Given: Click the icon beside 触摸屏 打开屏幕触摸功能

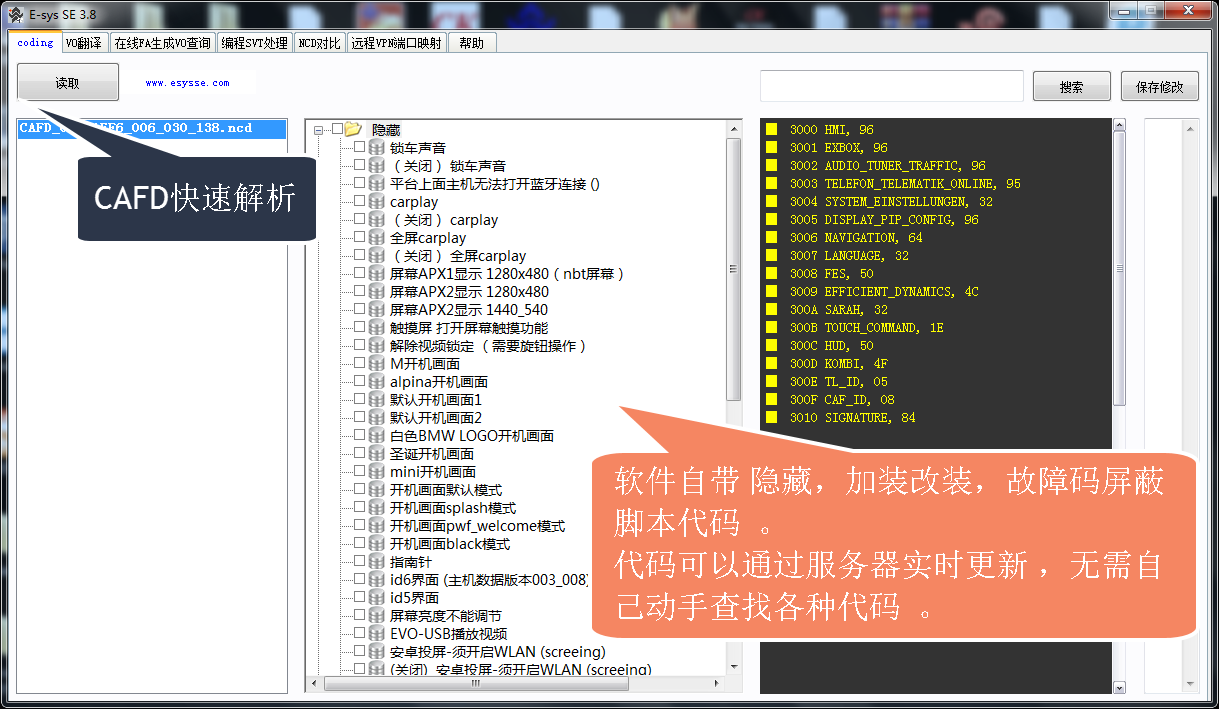Looking at the screenshot, I should click(377, 328).
